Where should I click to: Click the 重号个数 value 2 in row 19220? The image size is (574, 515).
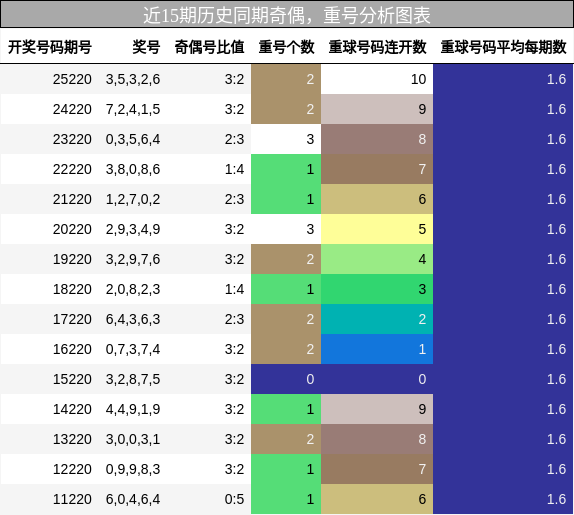click(286, 259)
